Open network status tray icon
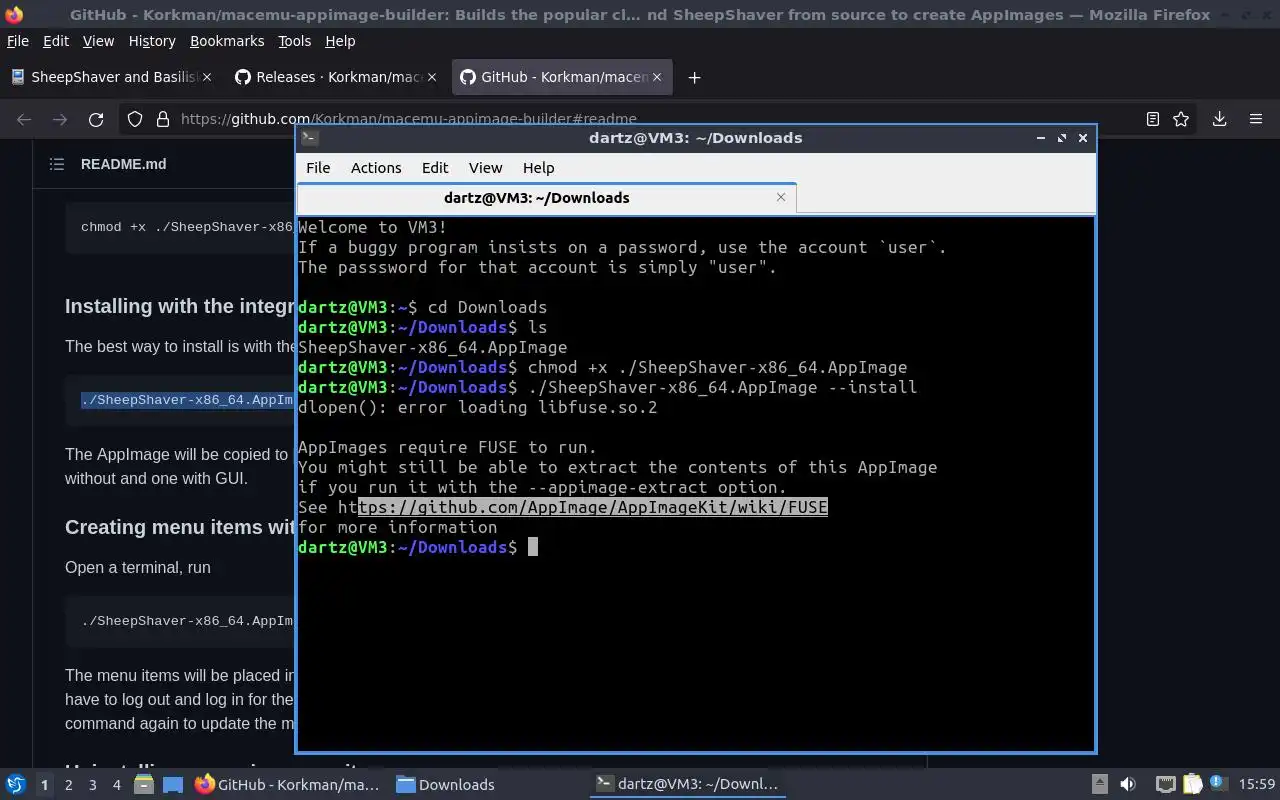Viewport: 1280px width, 800px height. (x=1165, y=785)
